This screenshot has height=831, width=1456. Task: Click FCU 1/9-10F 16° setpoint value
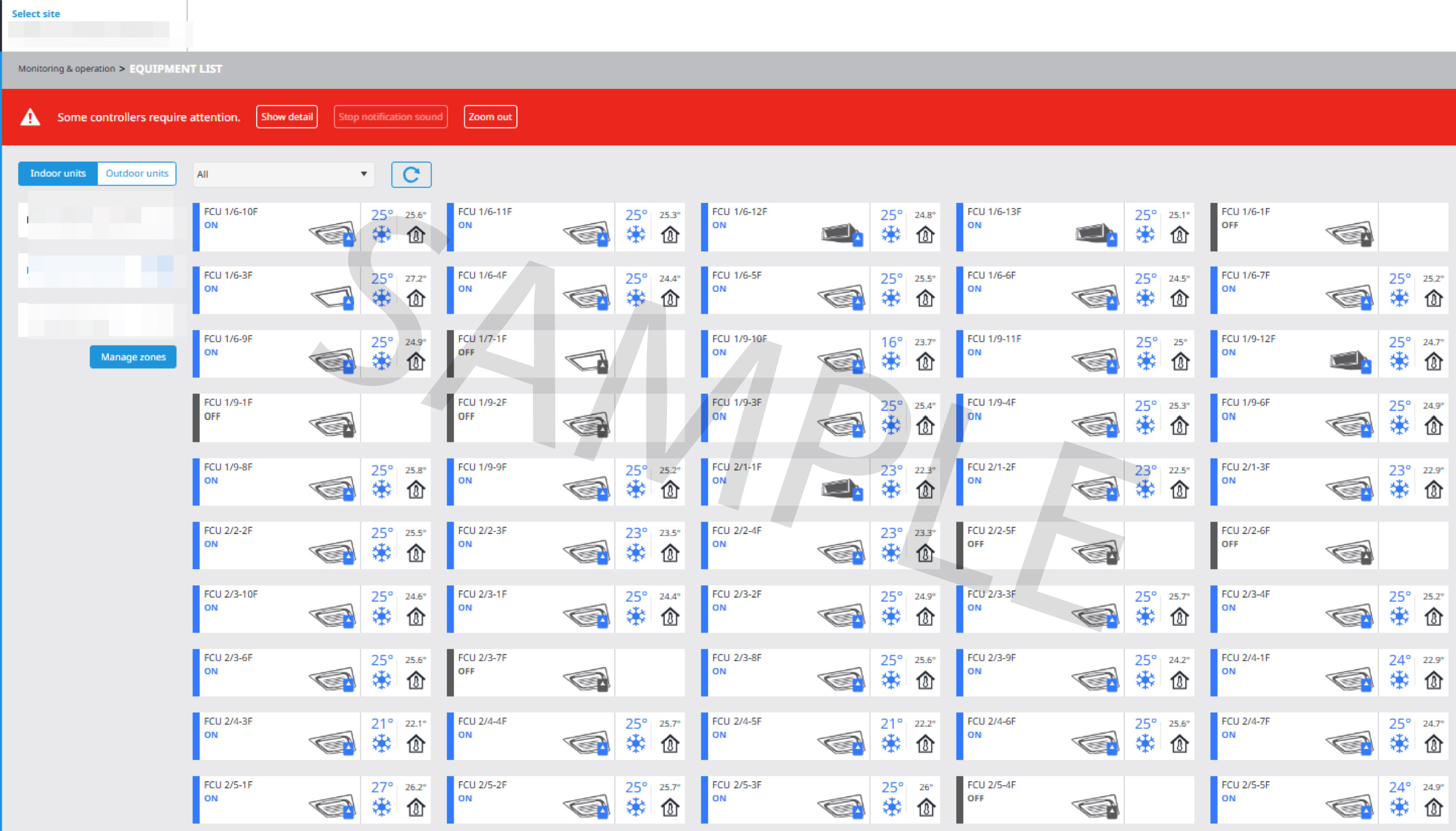point(891,342)
